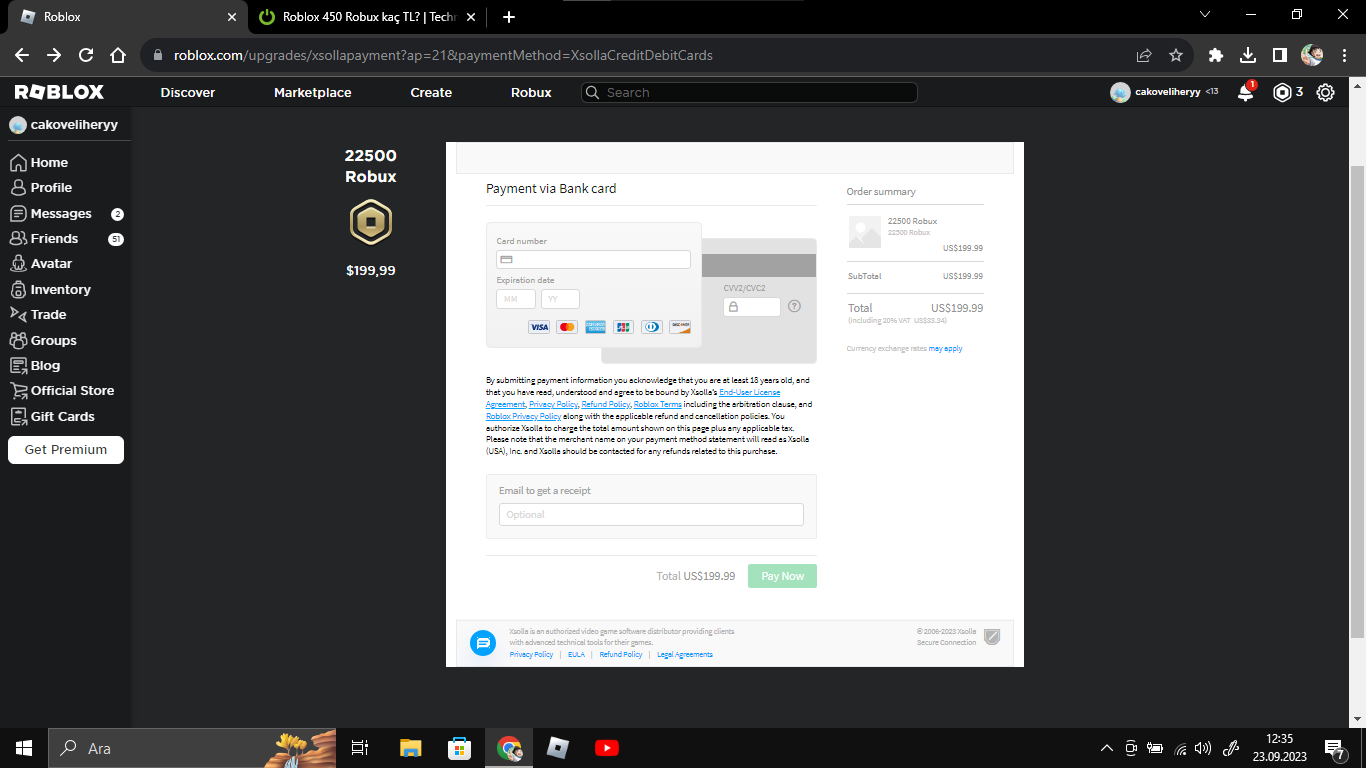Show hidden system tray icons
Viewport: 1366px width, 768px height.
click(x=1106, y=748)
